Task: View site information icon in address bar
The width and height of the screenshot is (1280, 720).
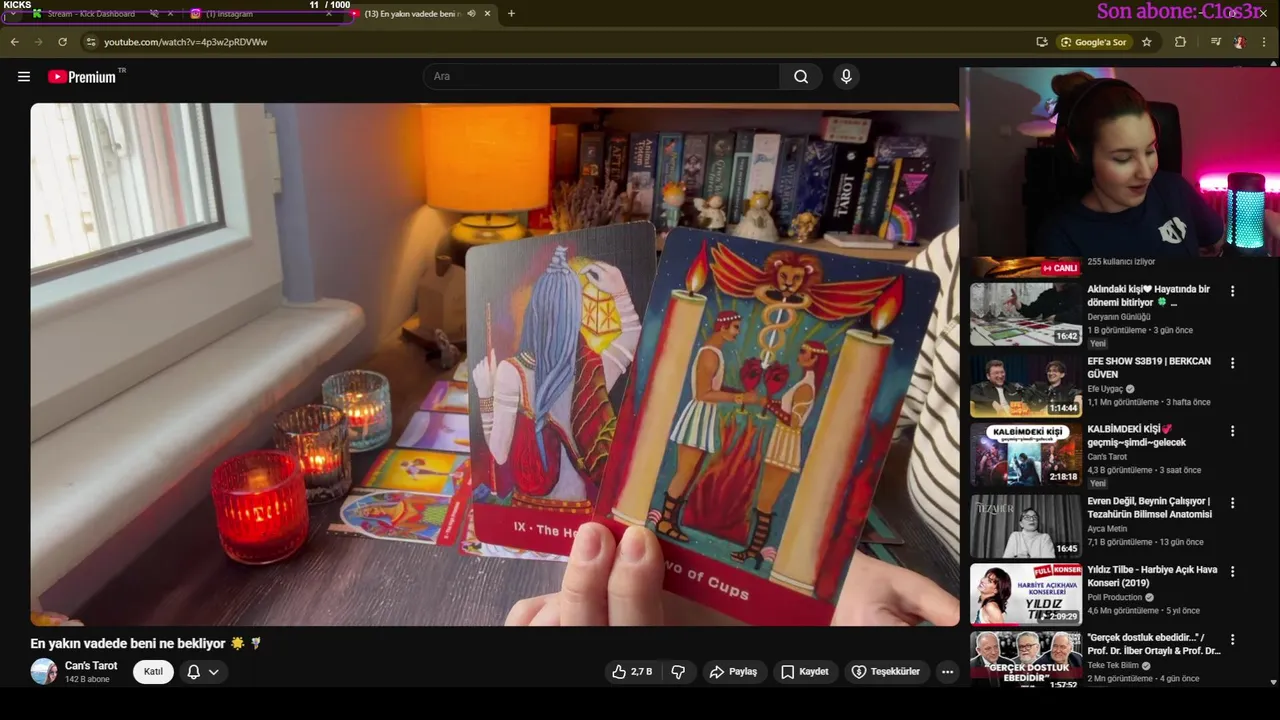Action: [90, 42]
